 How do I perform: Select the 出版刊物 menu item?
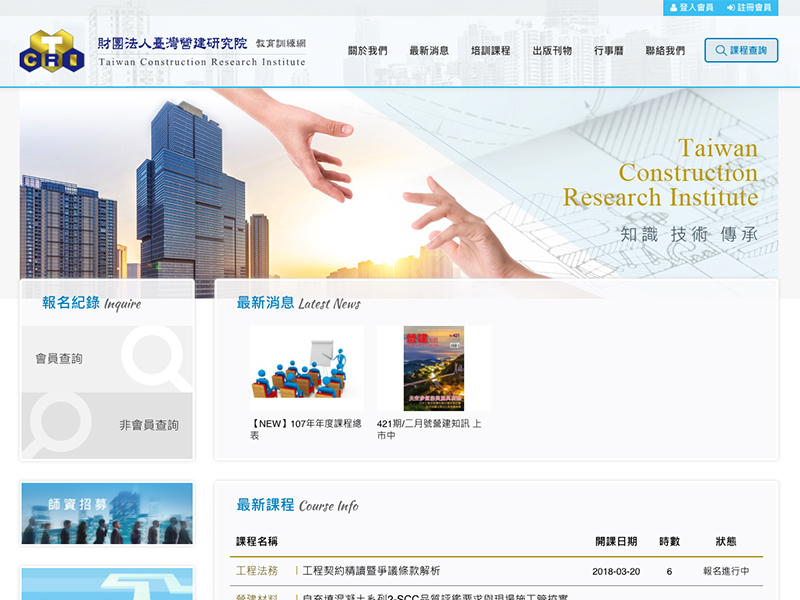[555, 48]
